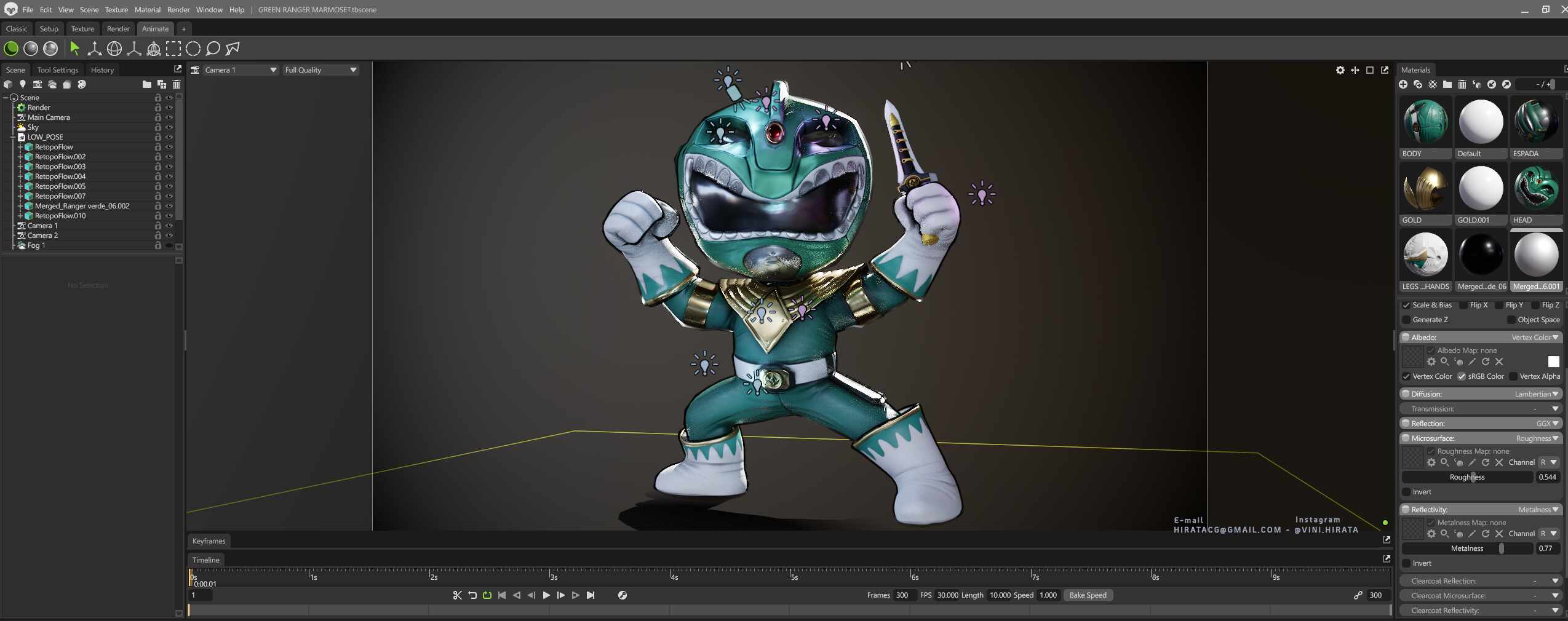Screen dimensions: 1568x621
Task: Enable the Object Space checkbox
Action: pyautogui.click(x=1511, y=320)
